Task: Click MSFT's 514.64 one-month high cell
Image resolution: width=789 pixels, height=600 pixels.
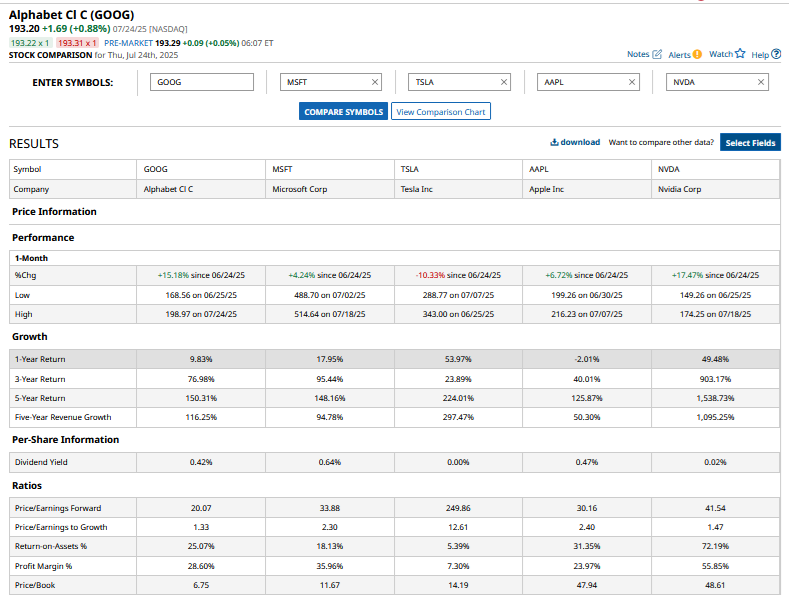Action: coord(330,314)
